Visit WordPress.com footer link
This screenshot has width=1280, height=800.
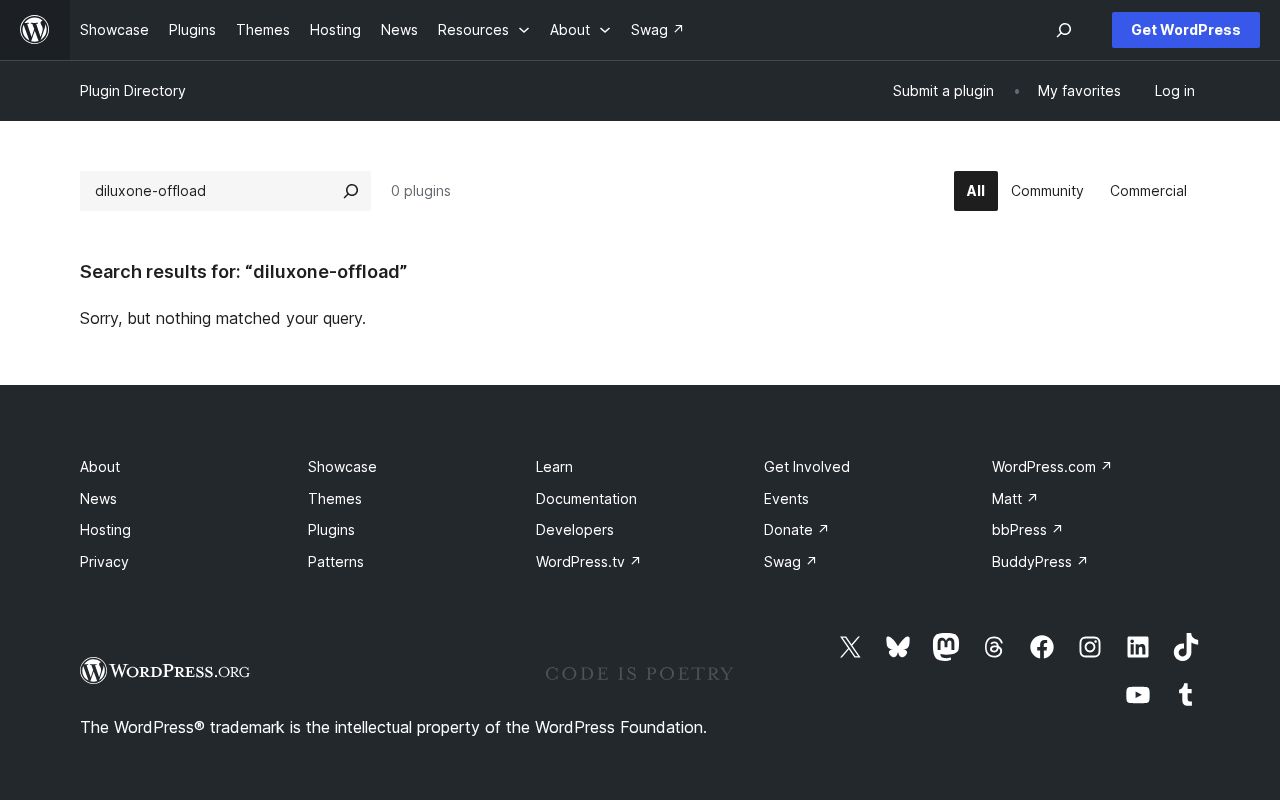pyautogui.click(x=1052, y=467)
